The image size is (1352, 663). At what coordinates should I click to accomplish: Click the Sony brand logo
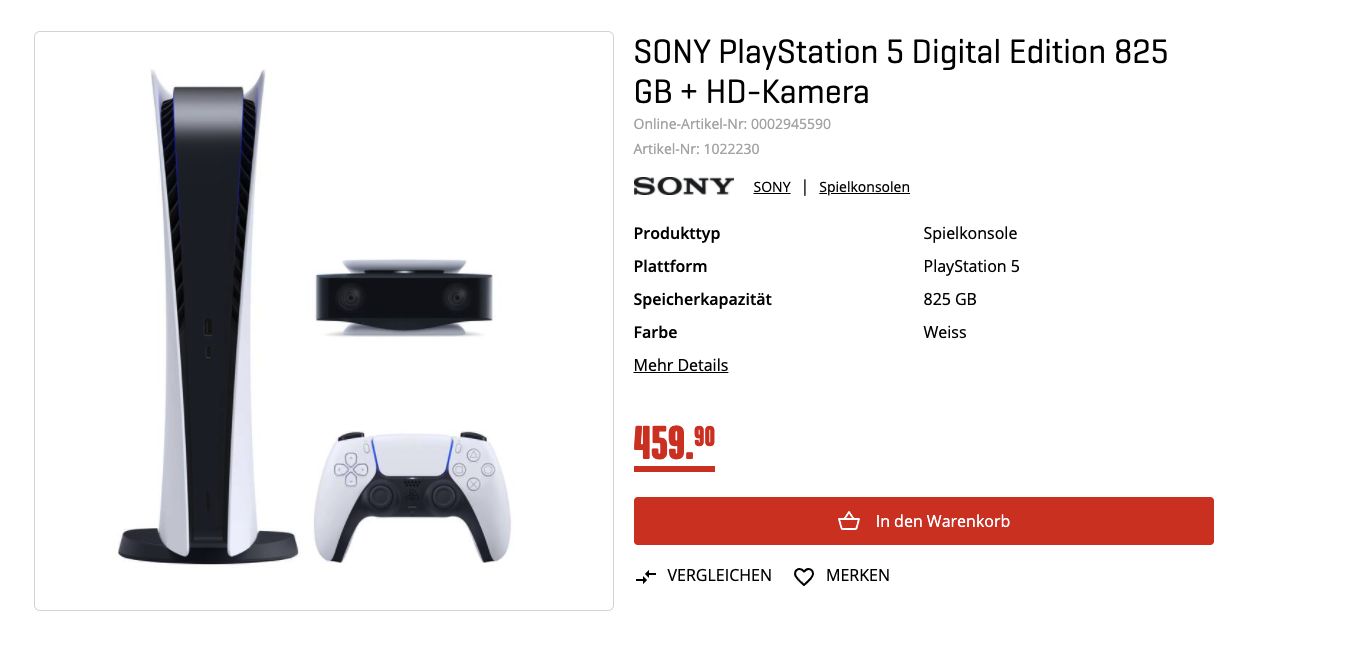(684, 186)
